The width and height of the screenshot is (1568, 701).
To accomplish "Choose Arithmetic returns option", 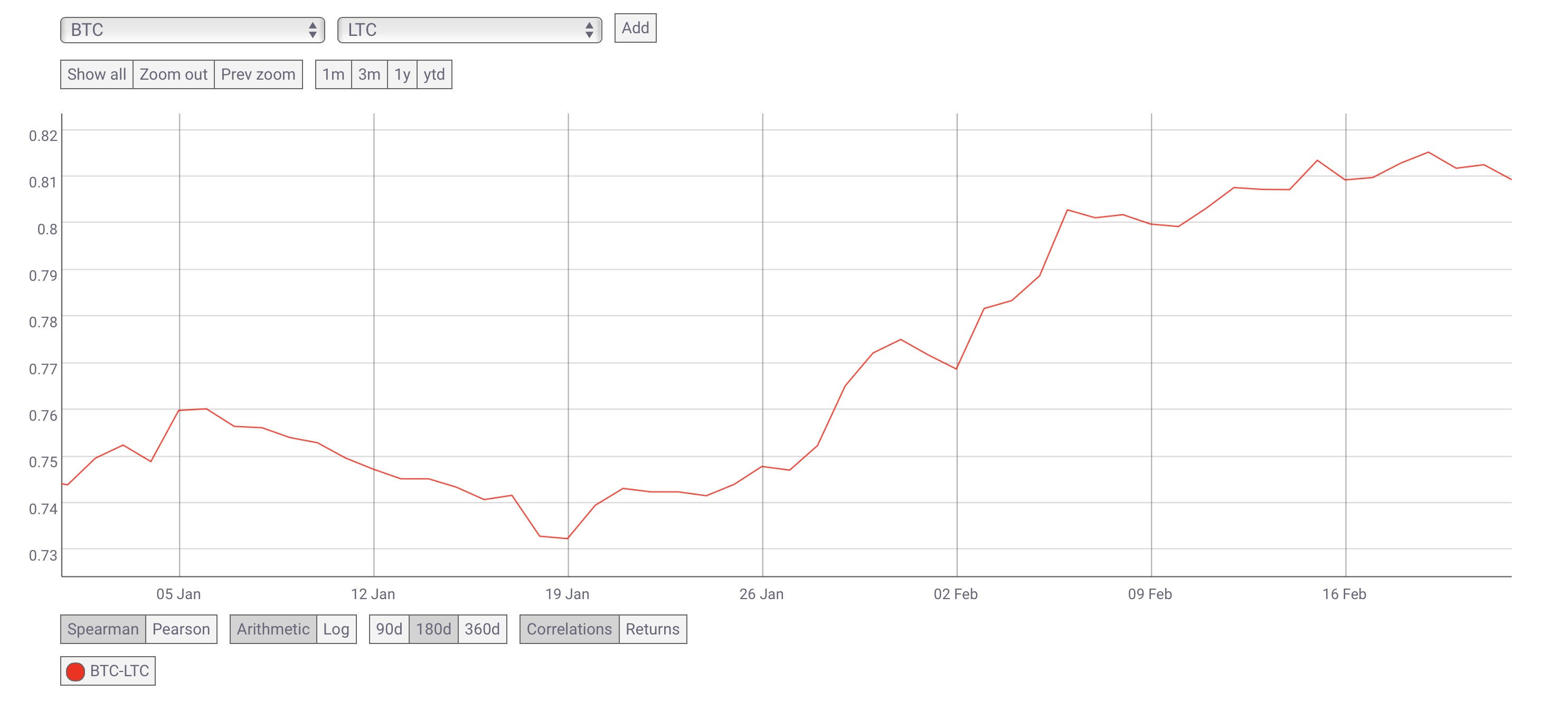I will tap(273, 629).
